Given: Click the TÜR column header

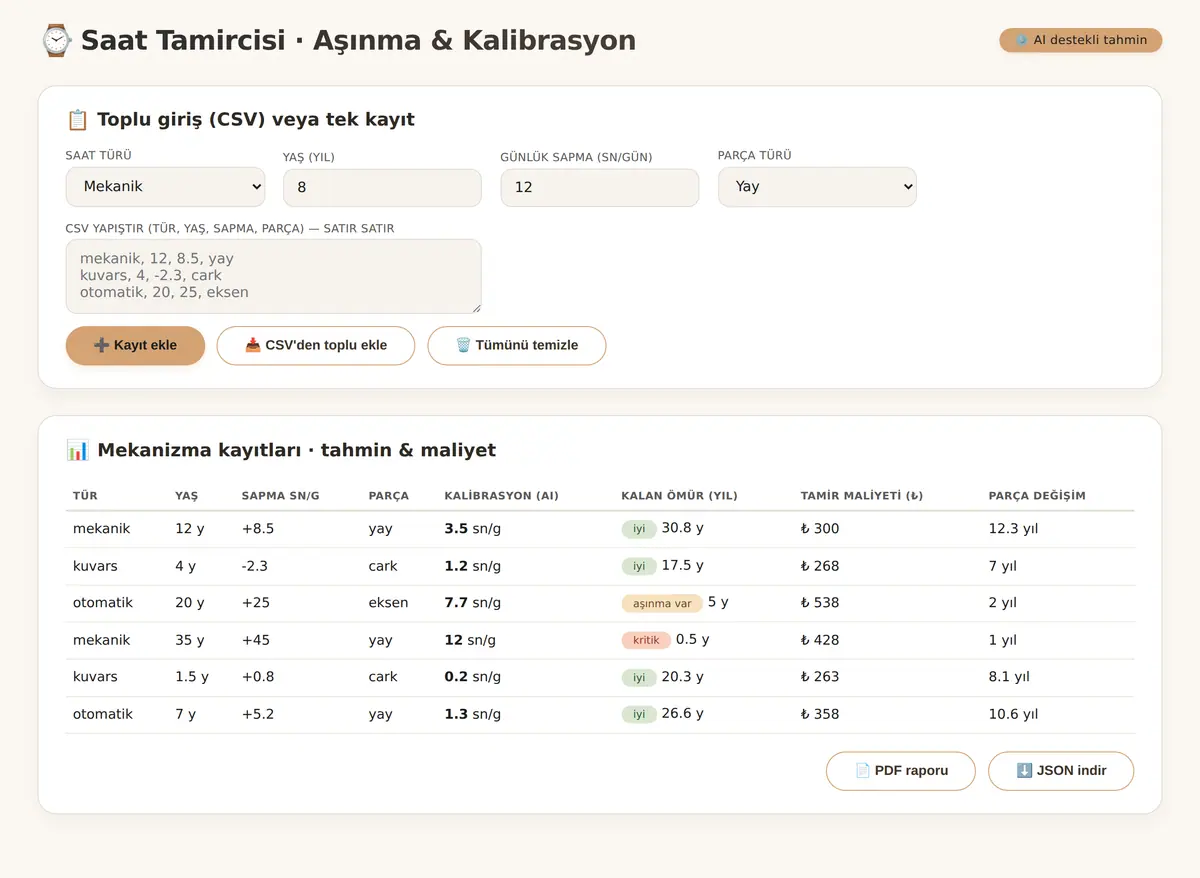Looking at the screenshot, I should [85, 496].
